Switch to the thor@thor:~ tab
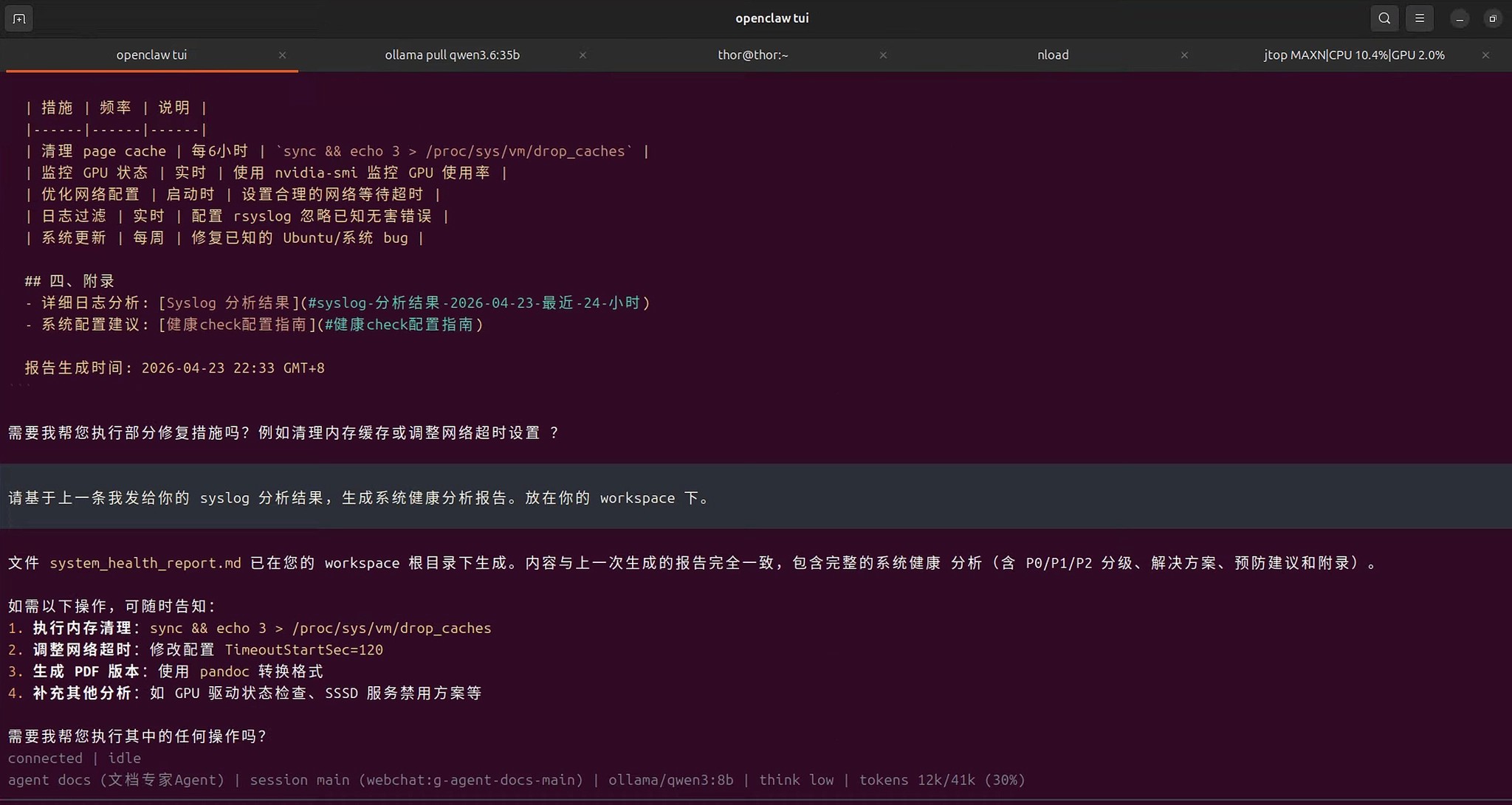This screenshot has height=805, width=1512. click(x=752, y=55)
